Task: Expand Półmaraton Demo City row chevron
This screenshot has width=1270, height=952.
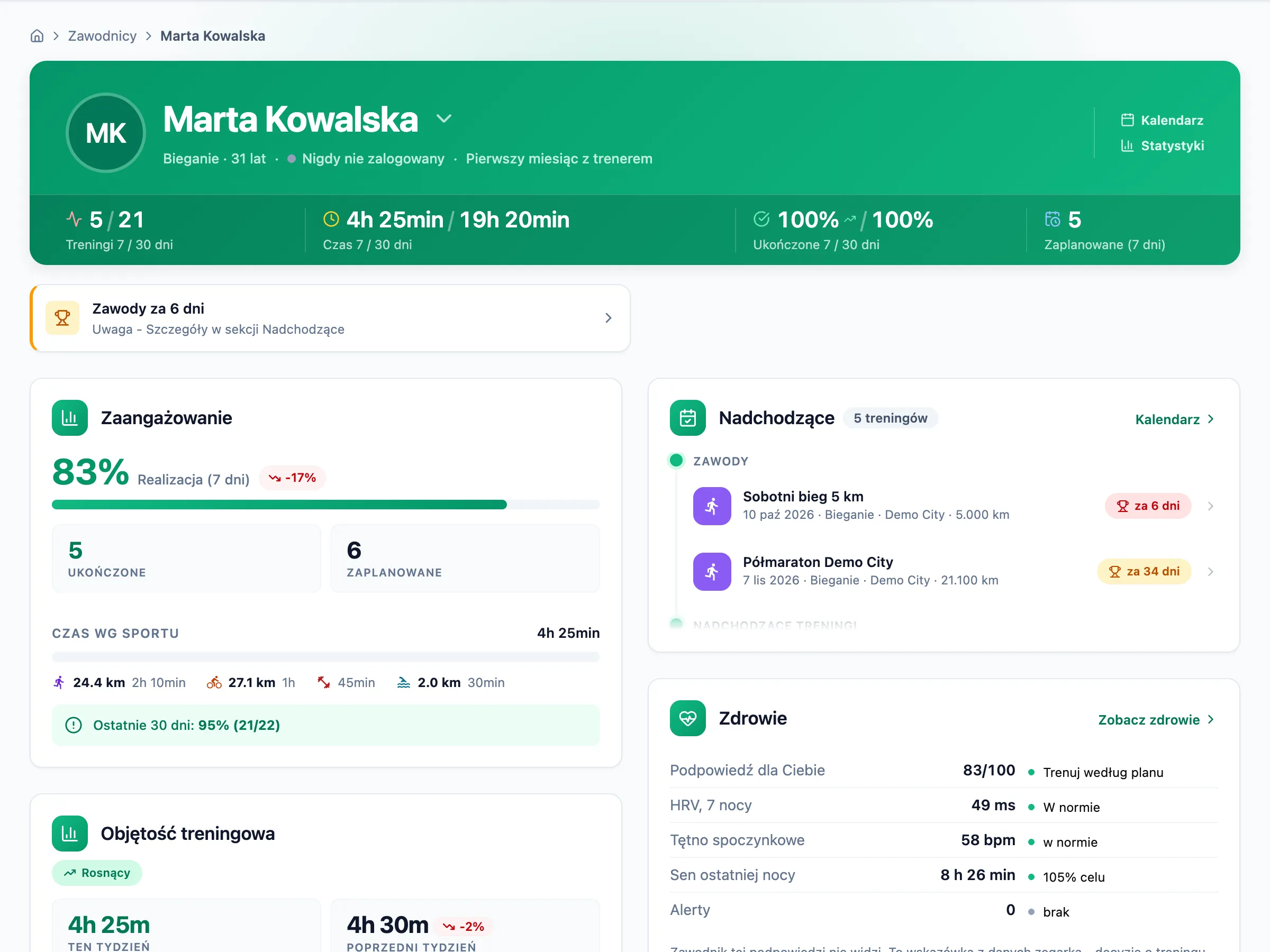Action: (1210, 572)
